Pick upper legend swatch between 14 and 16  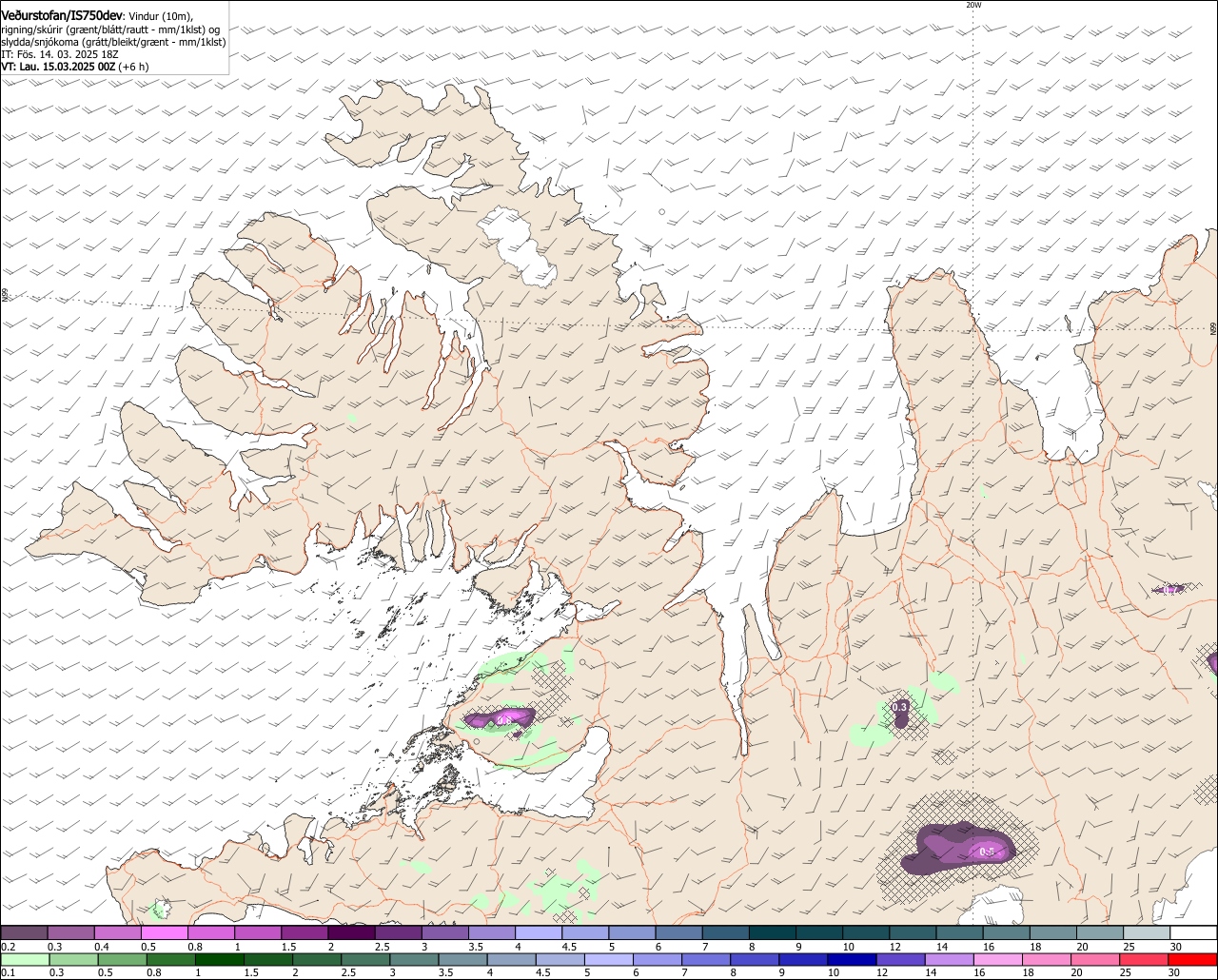[x=959, y=932]
